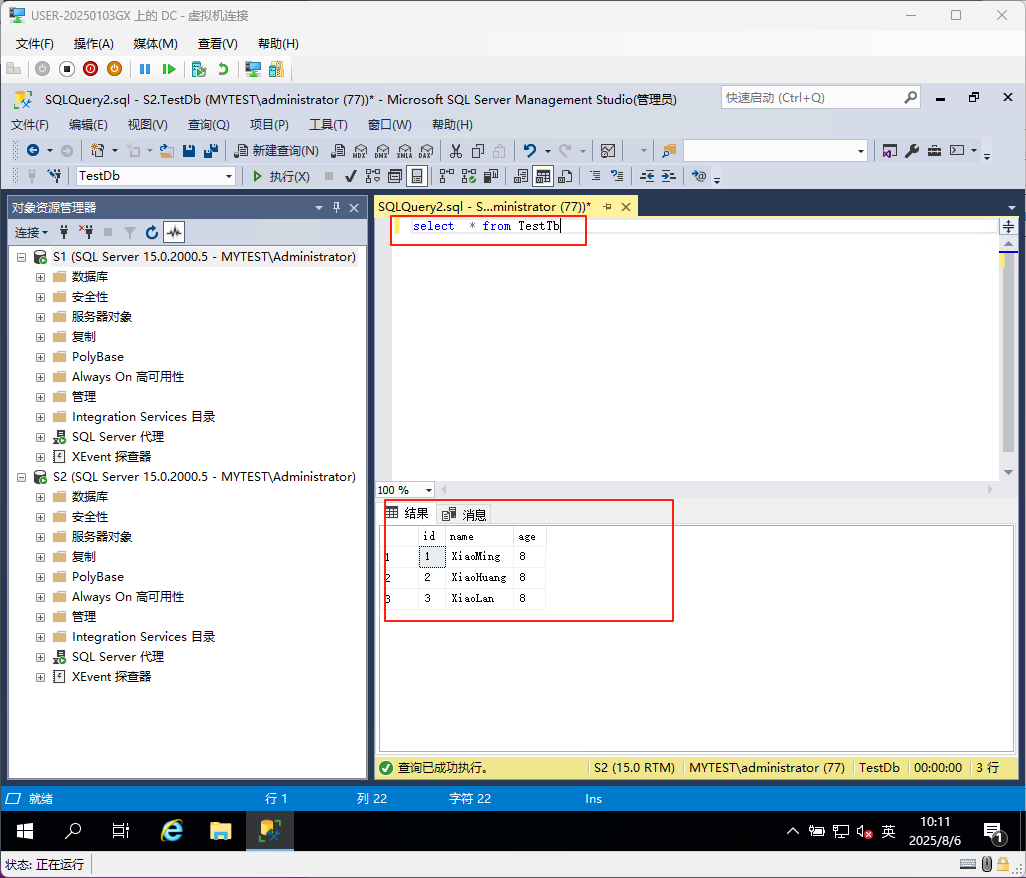1026x878 pixels.
Task: Toggle Results to File mode
Action: pos(565,175)
